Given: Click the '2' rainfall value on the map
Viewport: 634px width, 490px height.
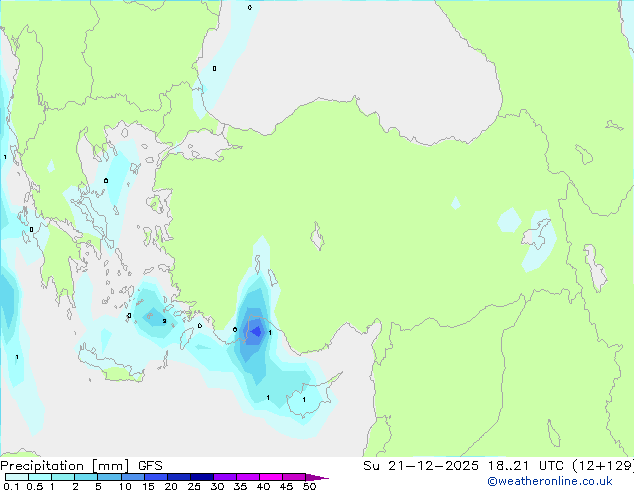Looking at the screenshot, I should pos(164,321).
